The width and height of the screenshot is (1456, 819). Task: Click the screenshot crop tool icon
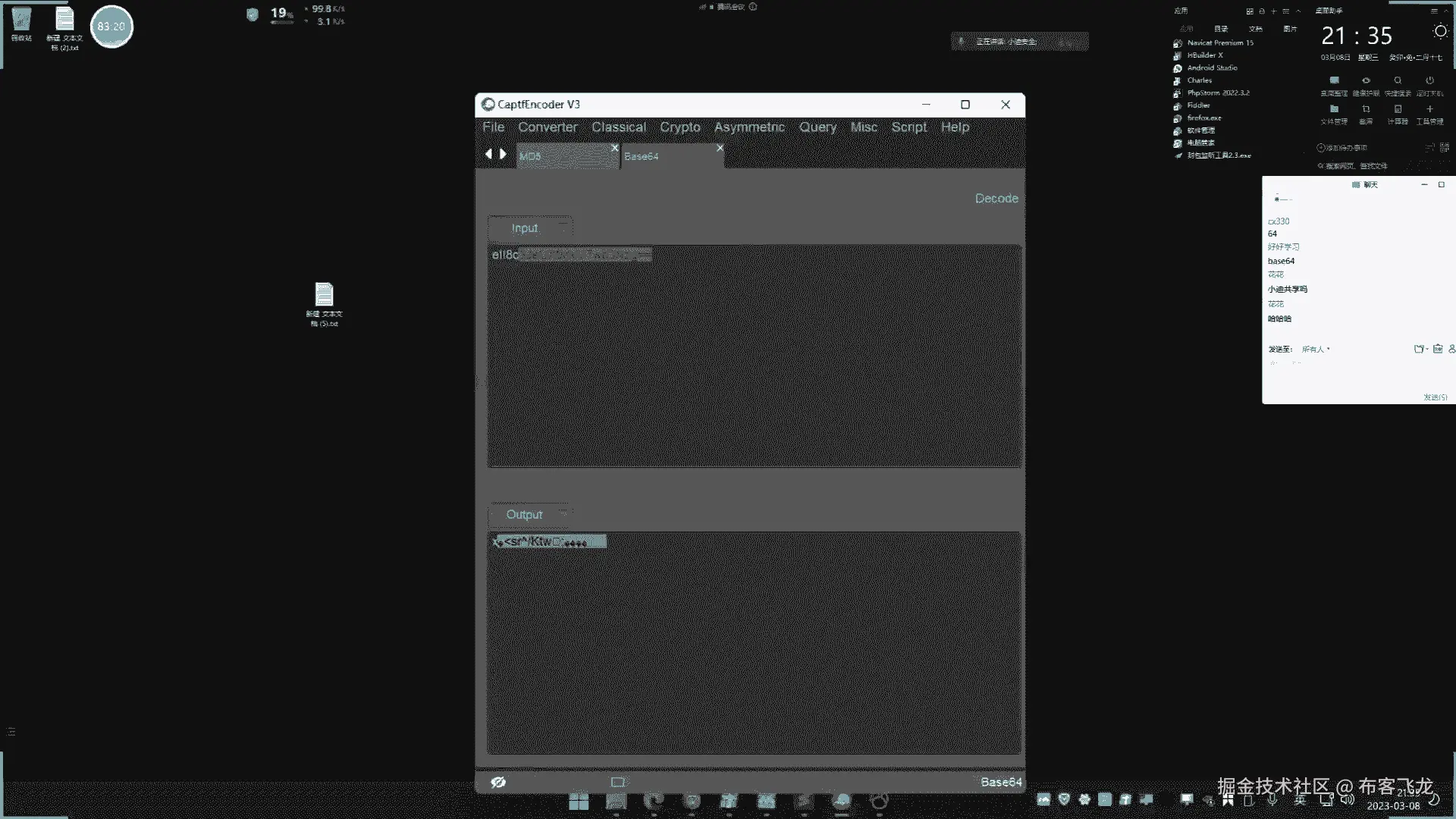[1366, 110]
